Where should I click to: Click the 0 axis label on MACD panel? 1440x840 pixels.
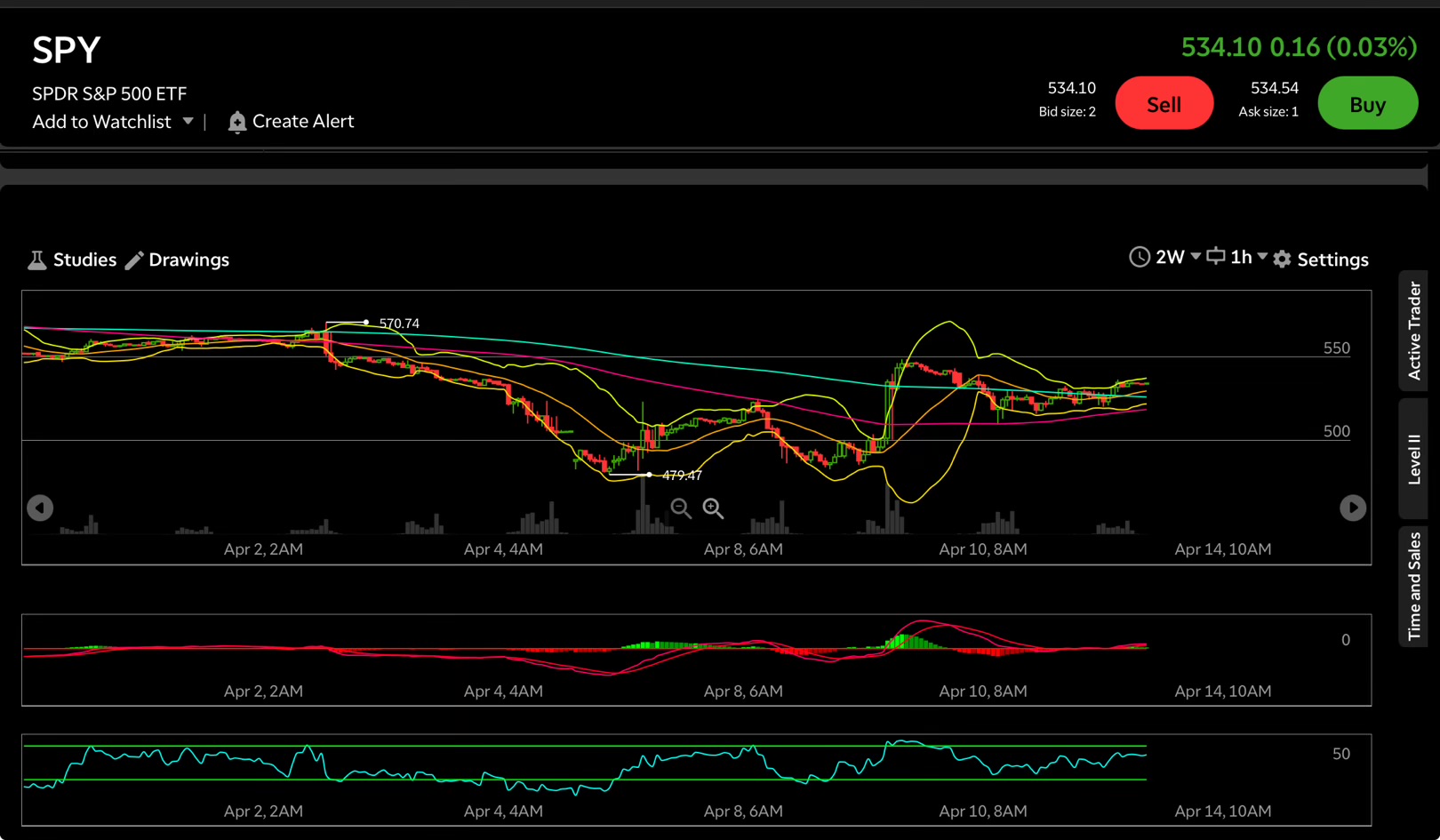tap(1346, 640)
